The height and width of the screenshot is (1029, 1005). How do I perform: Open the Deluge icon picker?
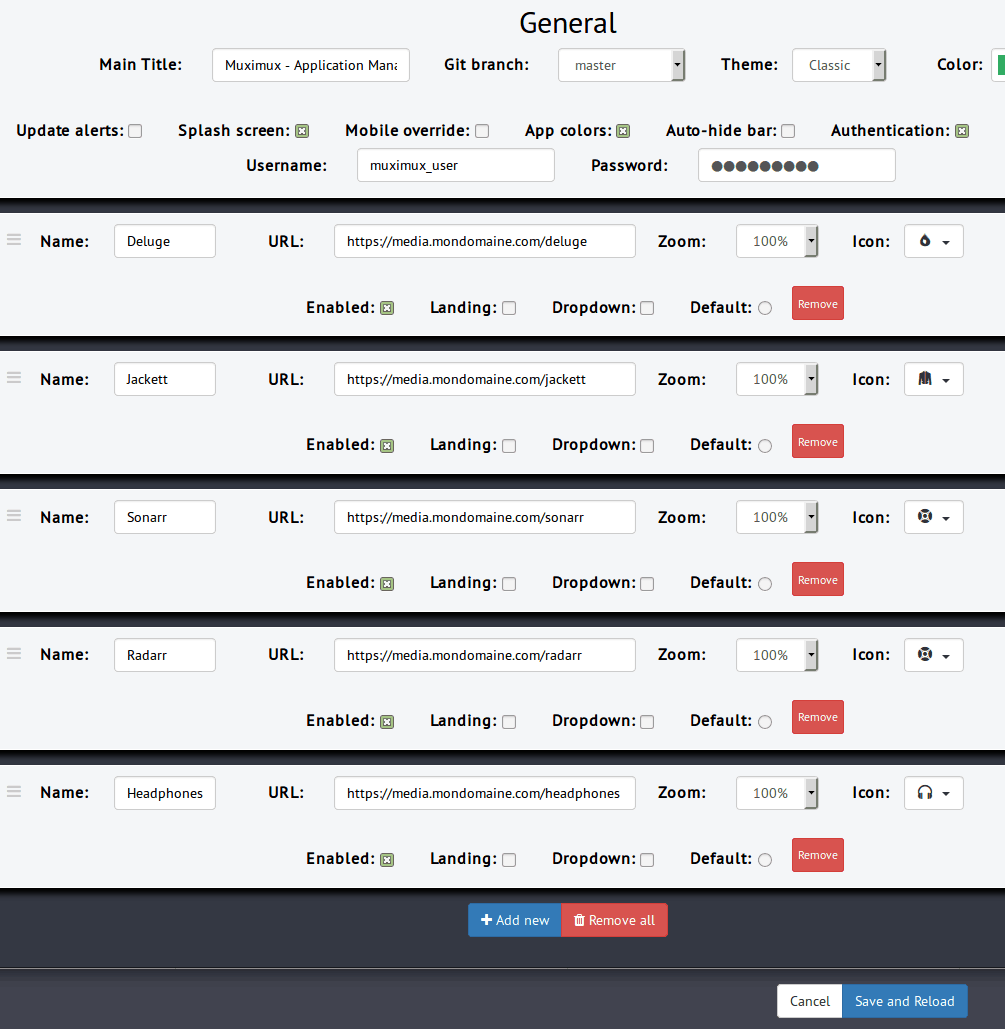click(933, 241)
